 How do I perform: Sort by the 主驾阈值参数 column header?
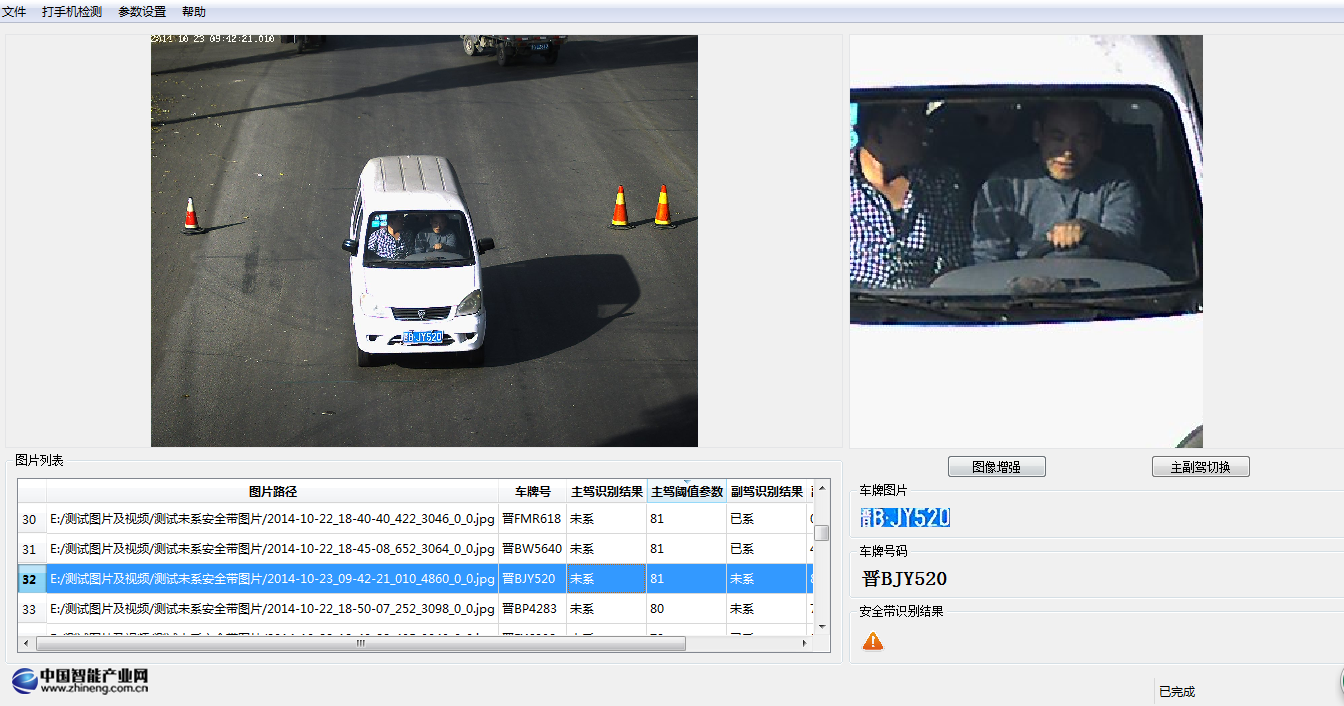tap(686, 491)
